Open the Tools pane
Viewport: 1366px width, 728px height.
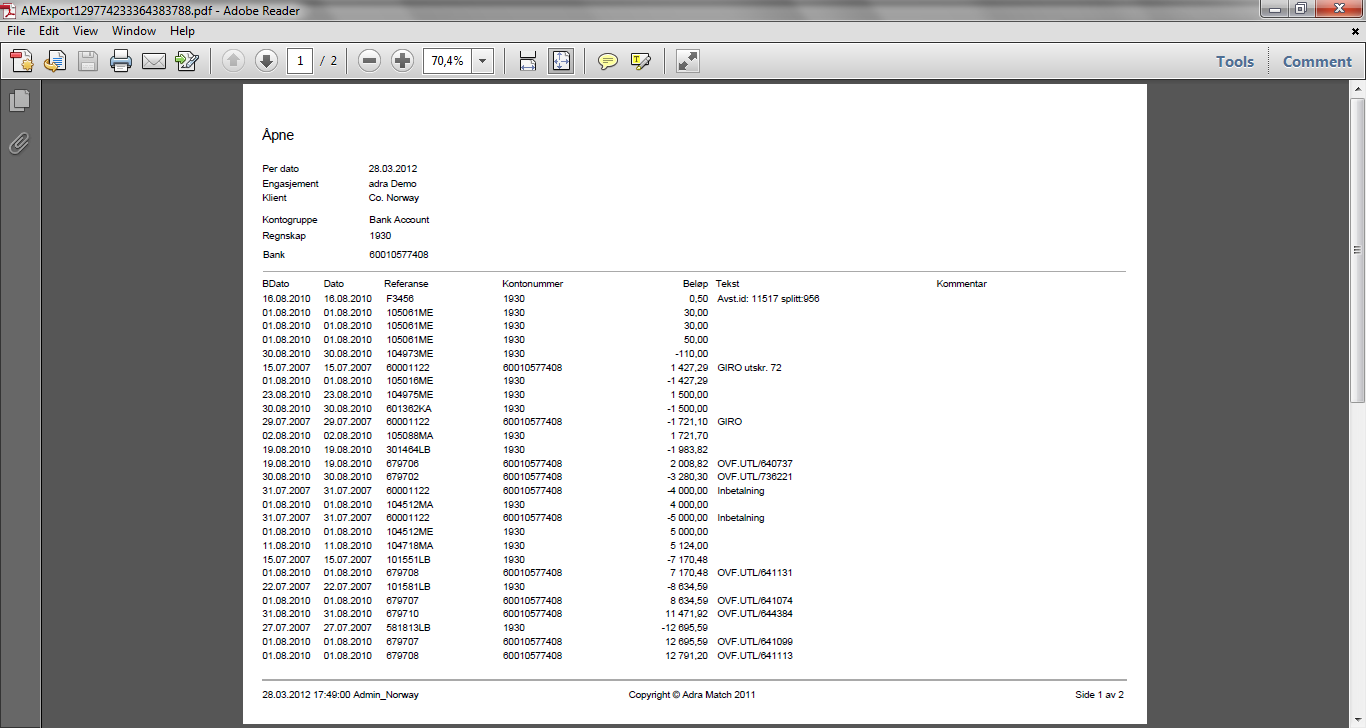pos(1235,61)
